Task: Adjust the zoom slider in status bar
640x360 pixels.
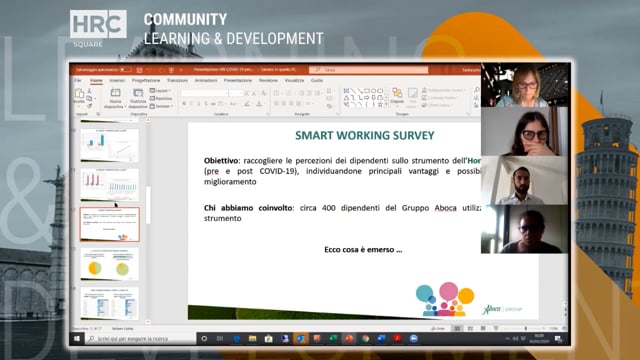Action: (x=525, y=328)
